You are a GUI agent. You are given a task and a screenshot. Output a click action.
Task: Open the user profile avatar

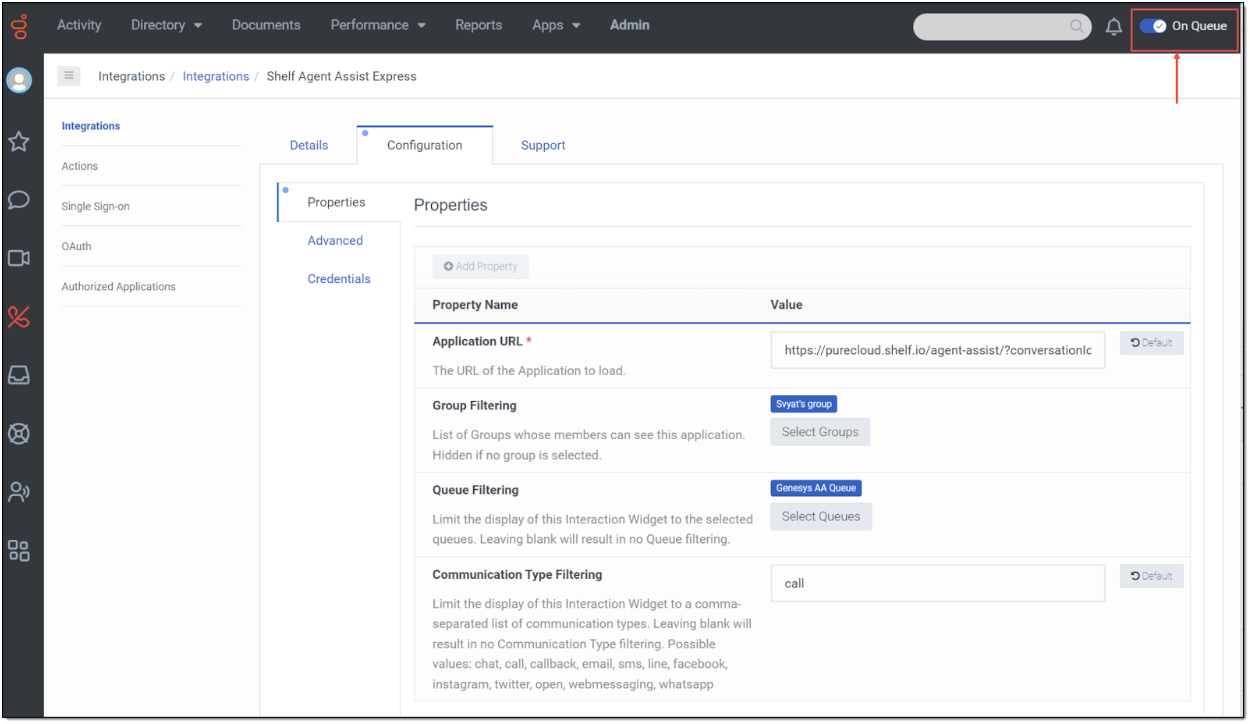19,81
